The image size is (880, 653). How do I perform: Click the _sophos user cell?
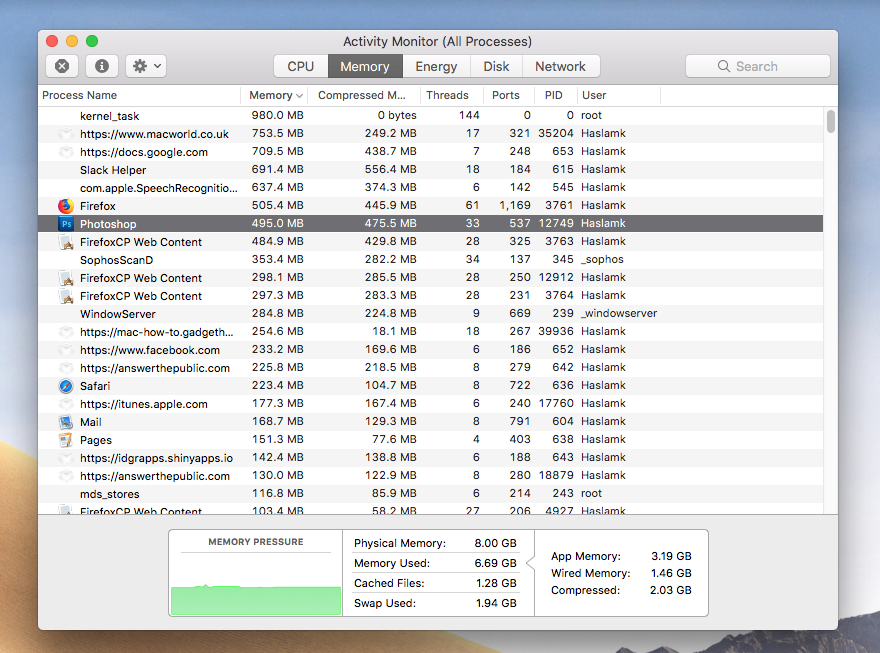pyautogui.click(x=602, y=259)
